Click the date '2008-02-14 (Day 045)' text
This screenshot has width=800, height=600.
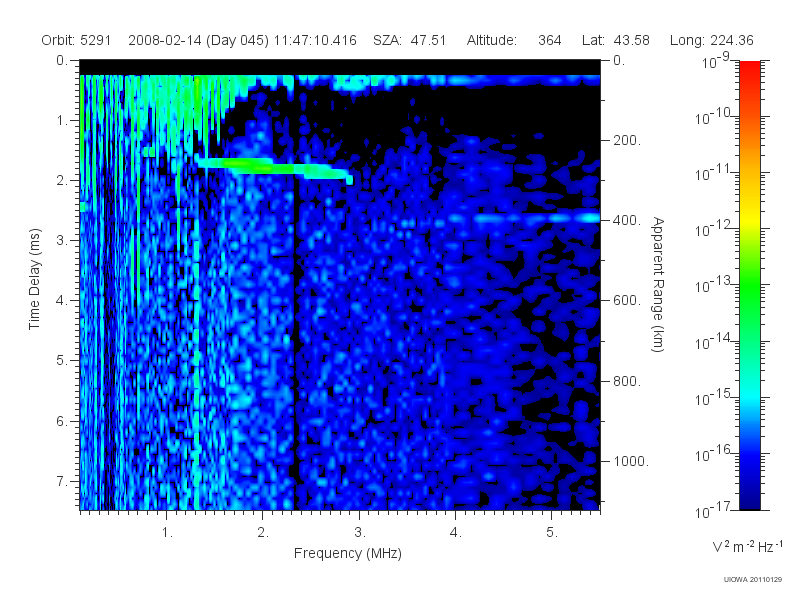(198, 40)
